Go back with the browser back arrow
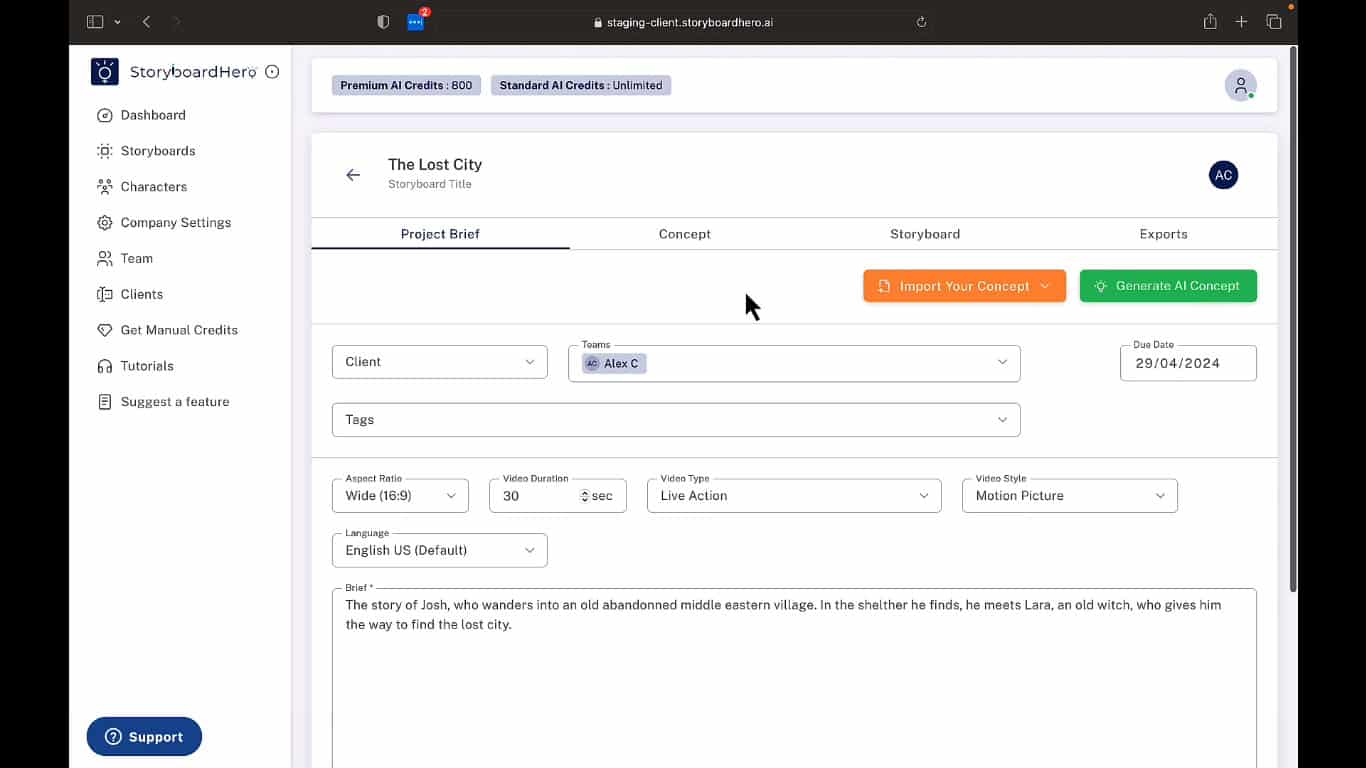 (147, 21)
